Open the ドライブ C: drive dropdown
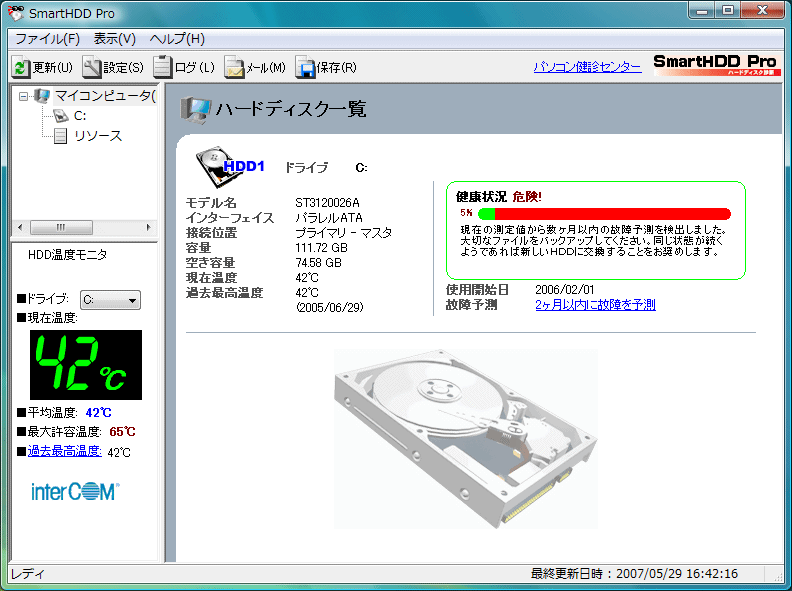The height and width of the screenshot is (591, 792). (110, 300)
